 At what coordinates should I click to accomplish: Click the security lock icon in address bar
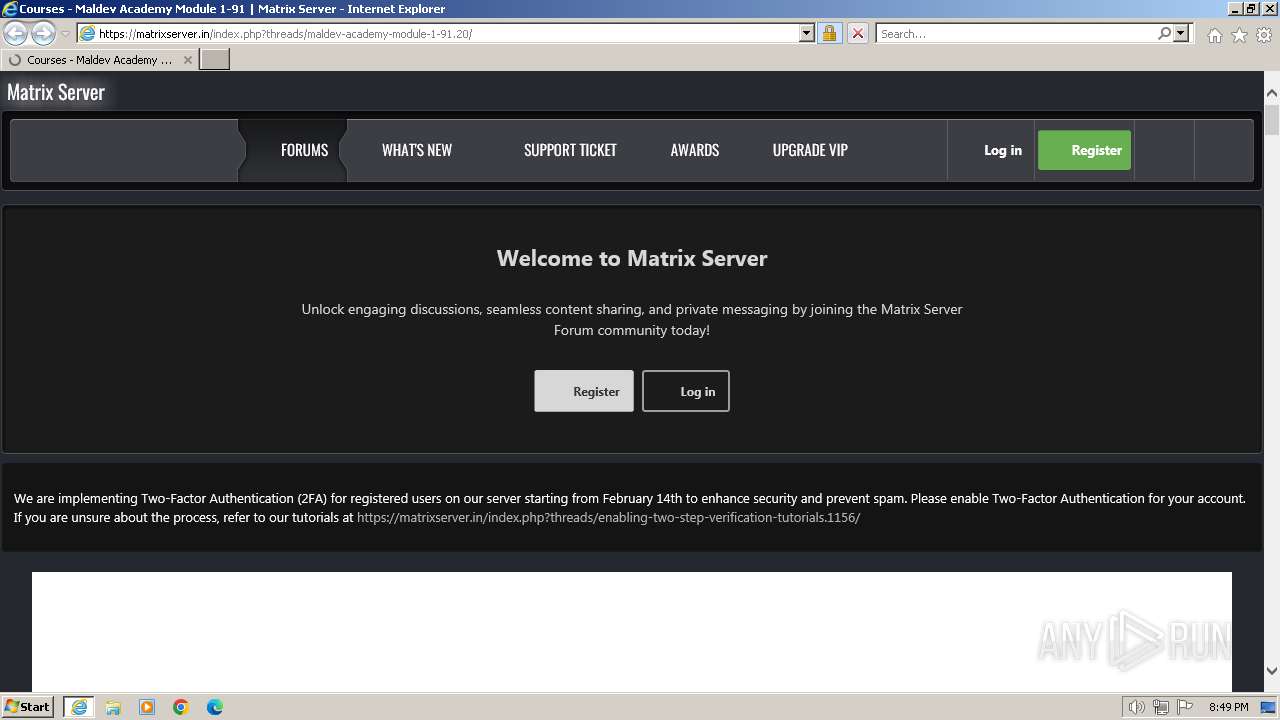829,33
